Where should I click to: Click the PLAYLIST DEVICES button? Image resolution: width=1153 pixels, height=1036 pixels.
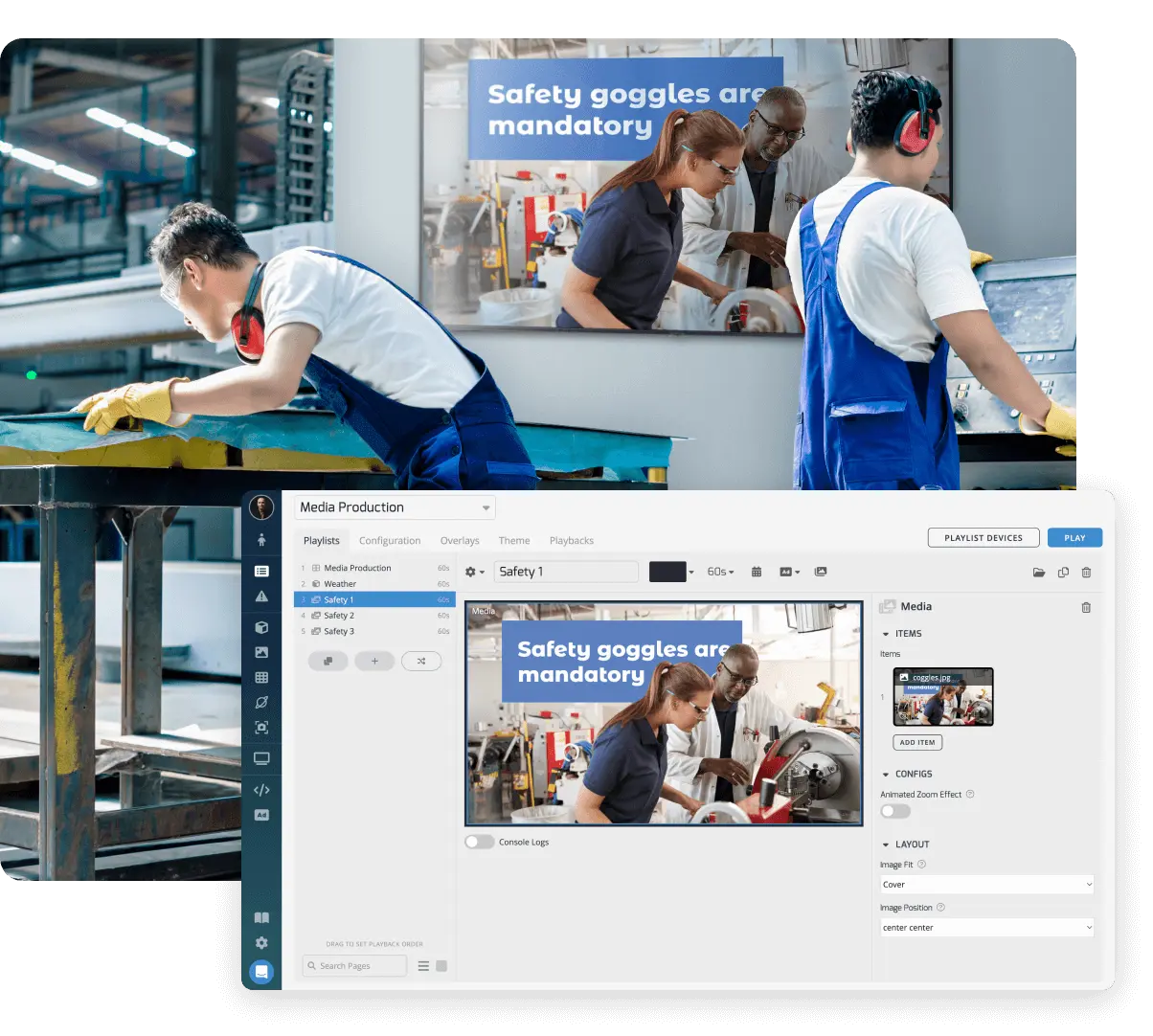[x=983, y=538]
